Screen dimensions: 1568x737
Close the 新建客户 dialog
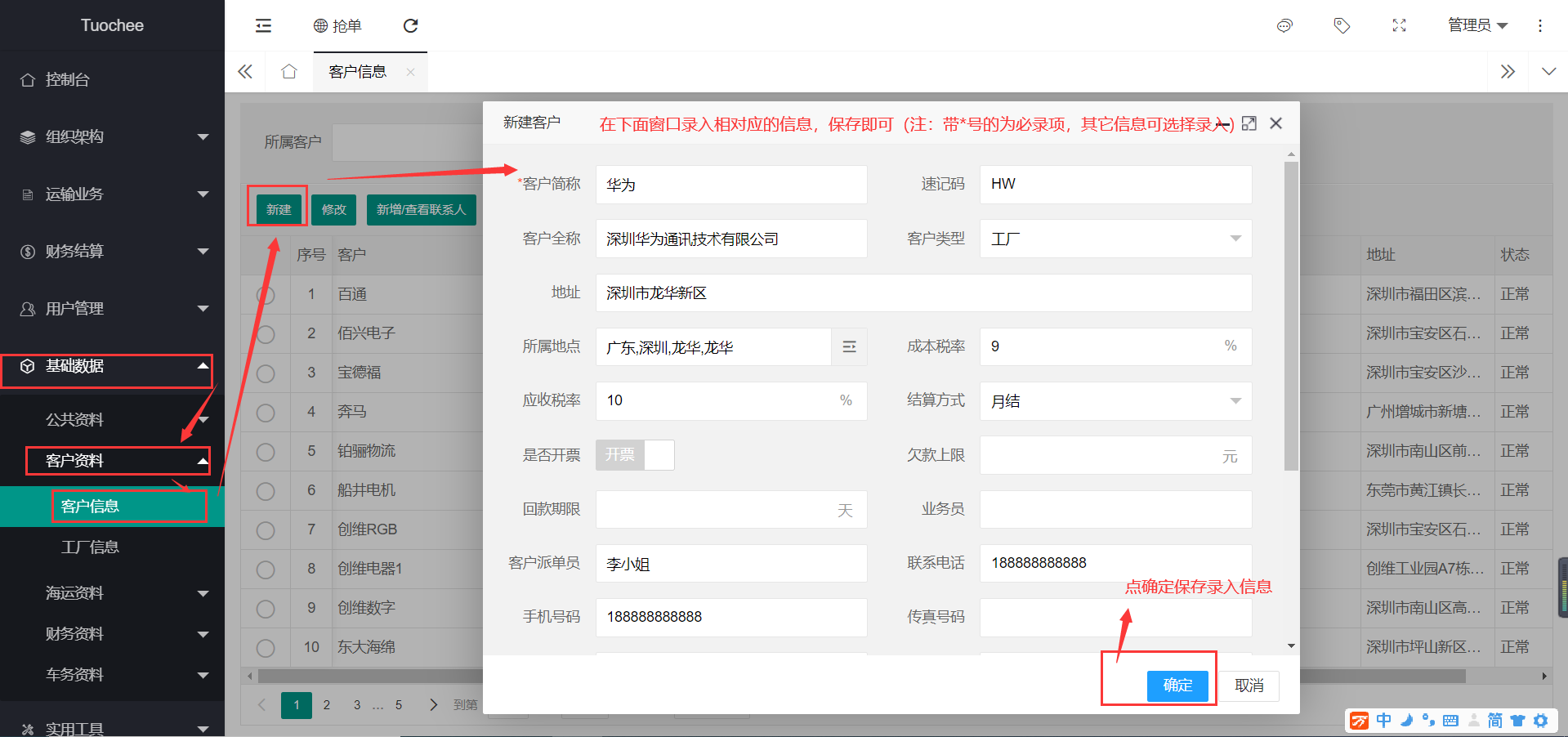pos(1276,123)
